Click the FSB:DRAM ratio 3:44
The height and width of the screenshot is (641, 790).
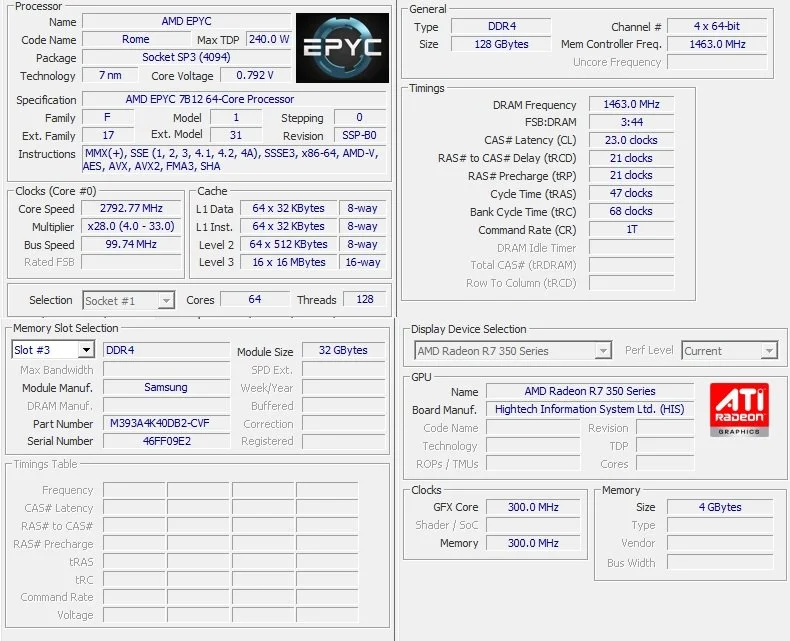tap(631, 122)
